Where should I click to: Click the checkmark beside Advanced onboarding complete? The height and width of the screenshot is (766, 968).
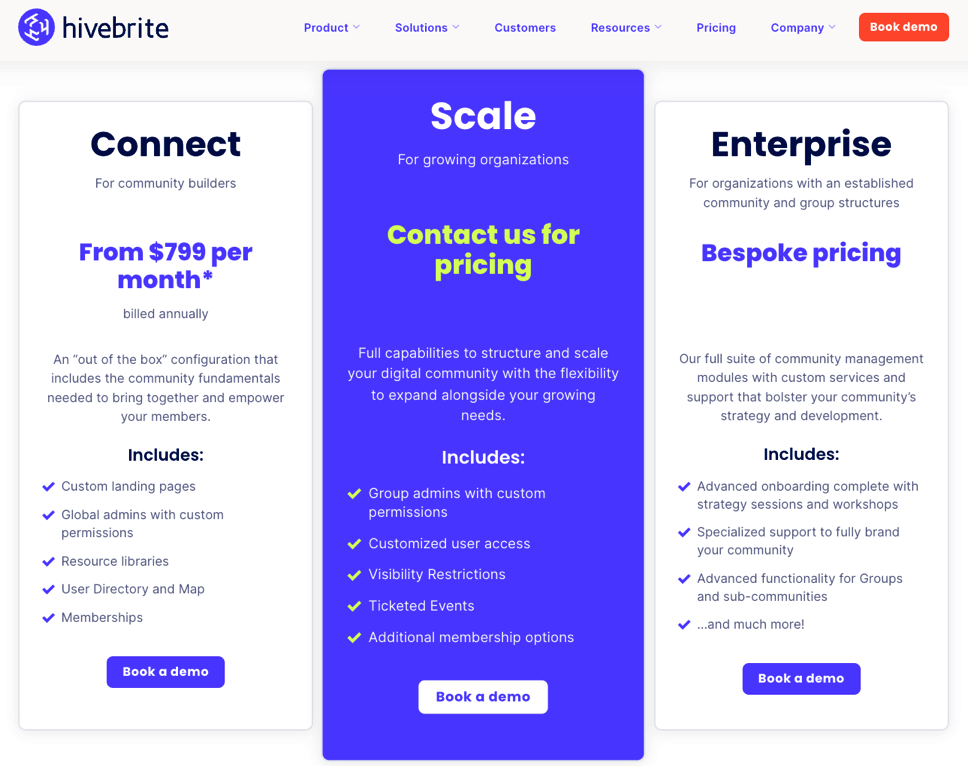684,486
